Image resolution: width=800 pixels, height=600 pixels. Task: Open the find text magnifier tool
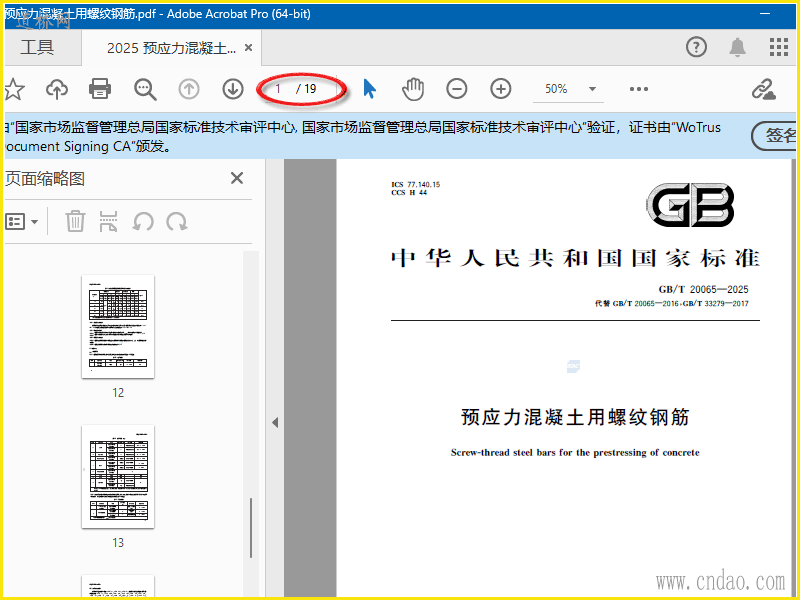[145, 89]
